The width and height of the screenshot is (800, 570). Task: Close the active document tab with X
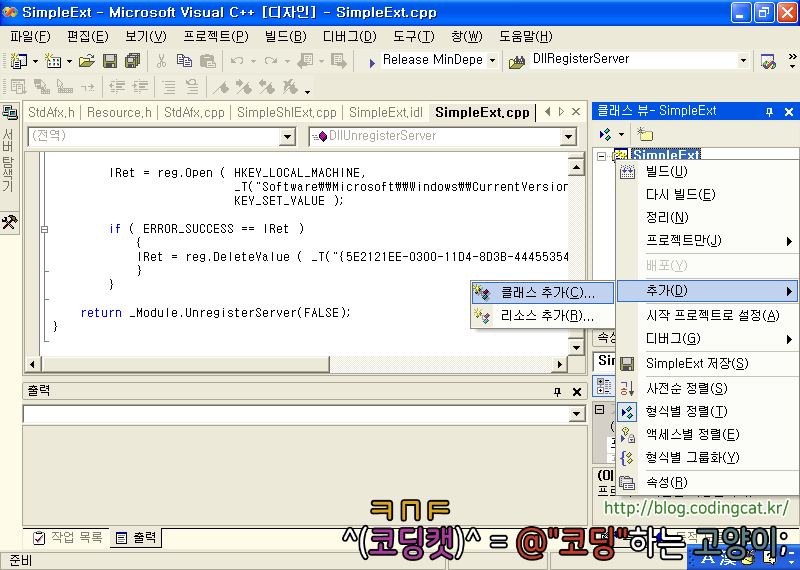click(x=576, y=112)
